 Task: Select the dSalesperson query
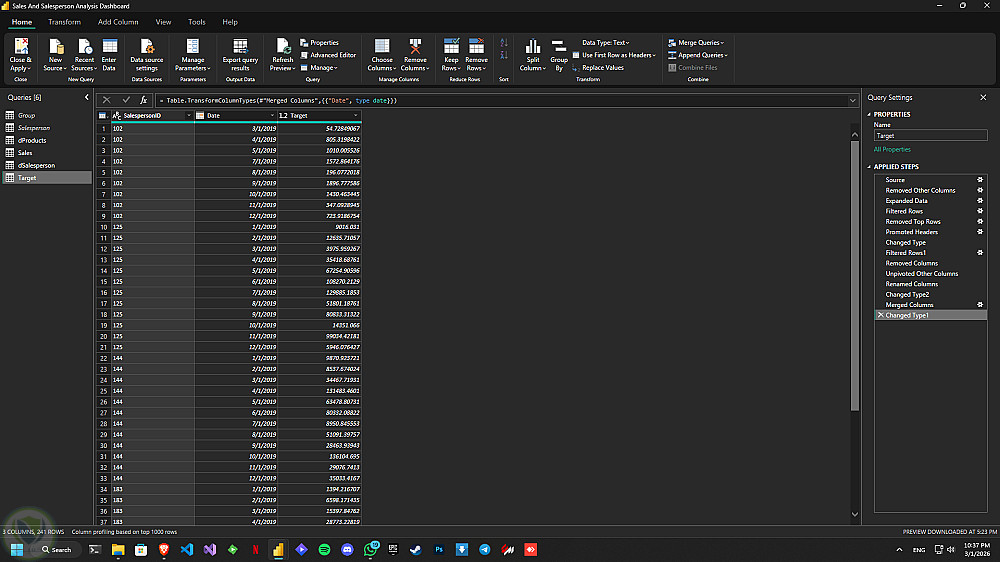click(36, 165)
